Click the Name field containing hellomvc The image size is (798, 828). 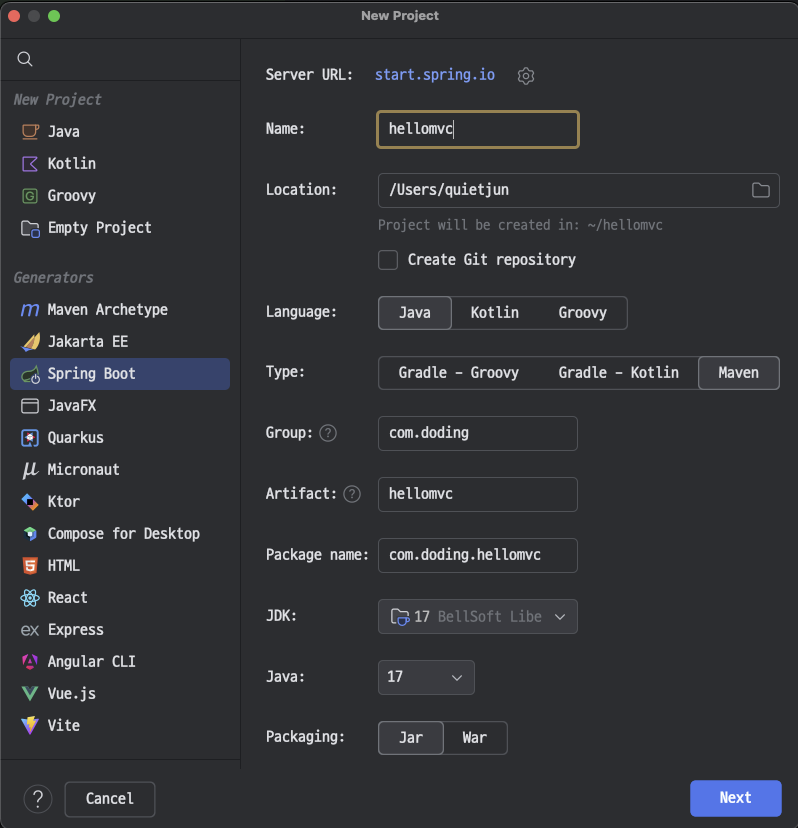(x=477, y=129)
